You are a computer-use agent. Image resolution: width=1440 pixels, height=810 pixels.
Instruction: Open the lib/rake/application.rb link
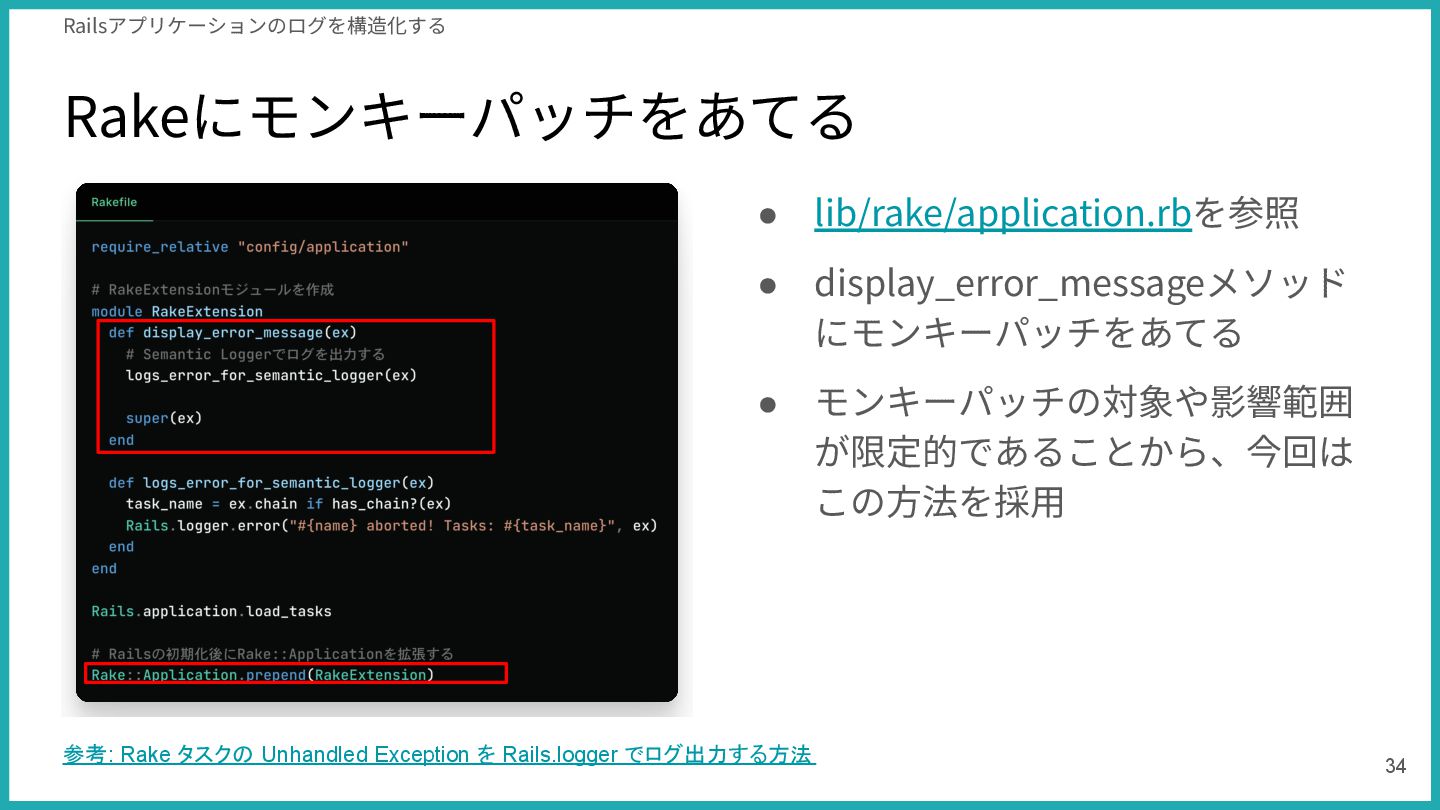(1003, 213)
